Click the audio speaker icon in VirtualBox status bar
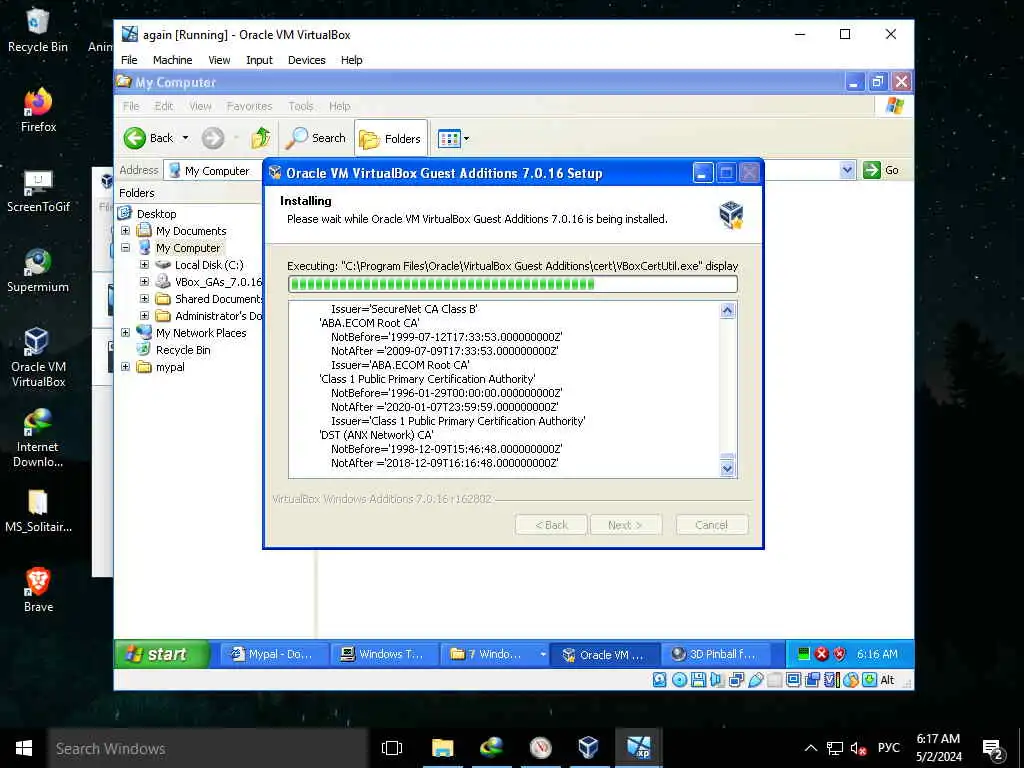Screen dimensions: 1024x768 (x=716, y=680)
